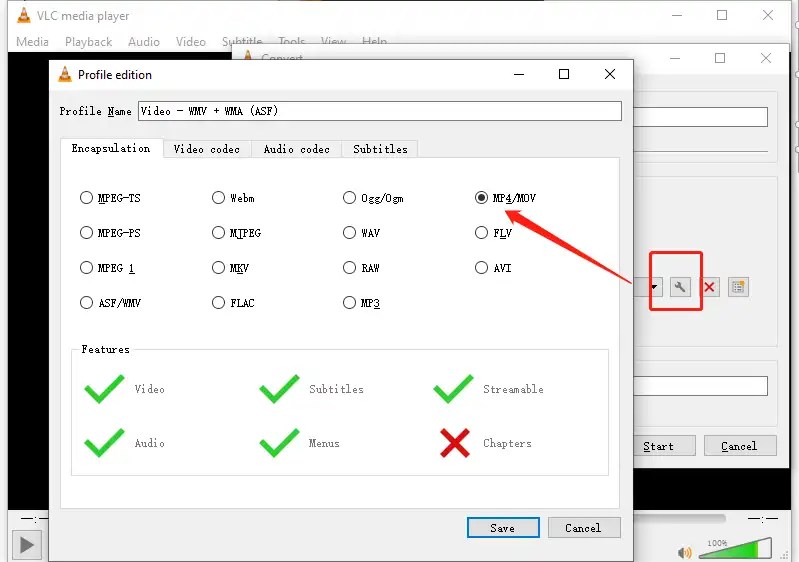Click the Profile Name input field
The width and height of the screenshot is (799, 562).
tap(380, 111)
